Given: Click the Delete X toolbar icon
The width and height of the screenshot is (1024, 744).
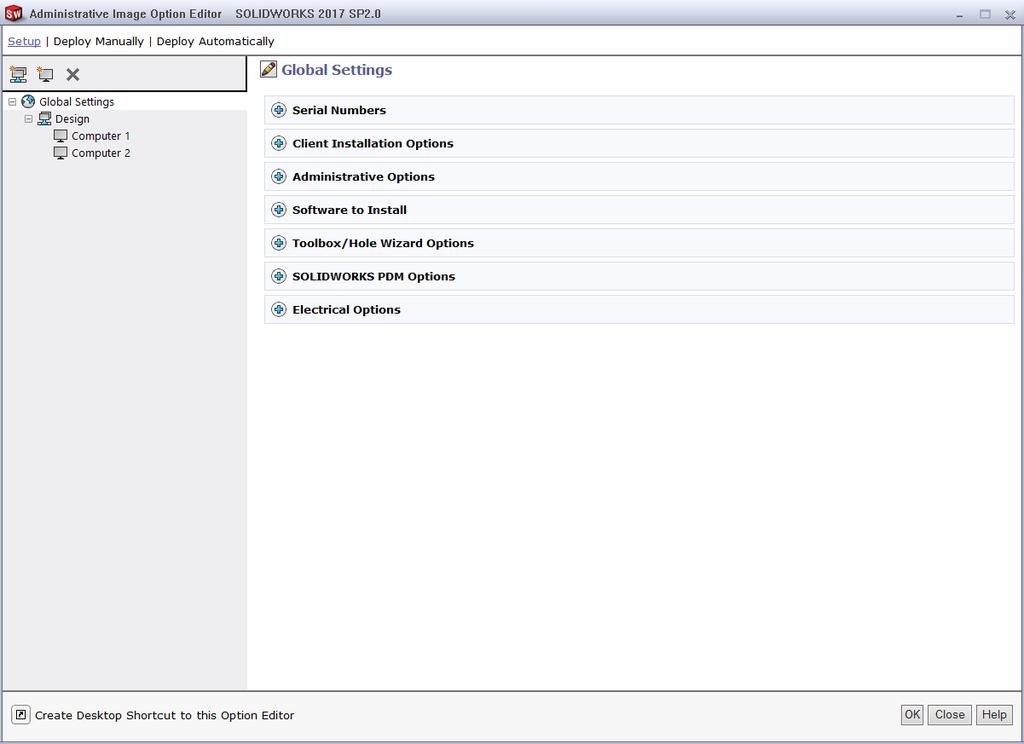Looking at the screenshot, I should [x=72, y=74].
